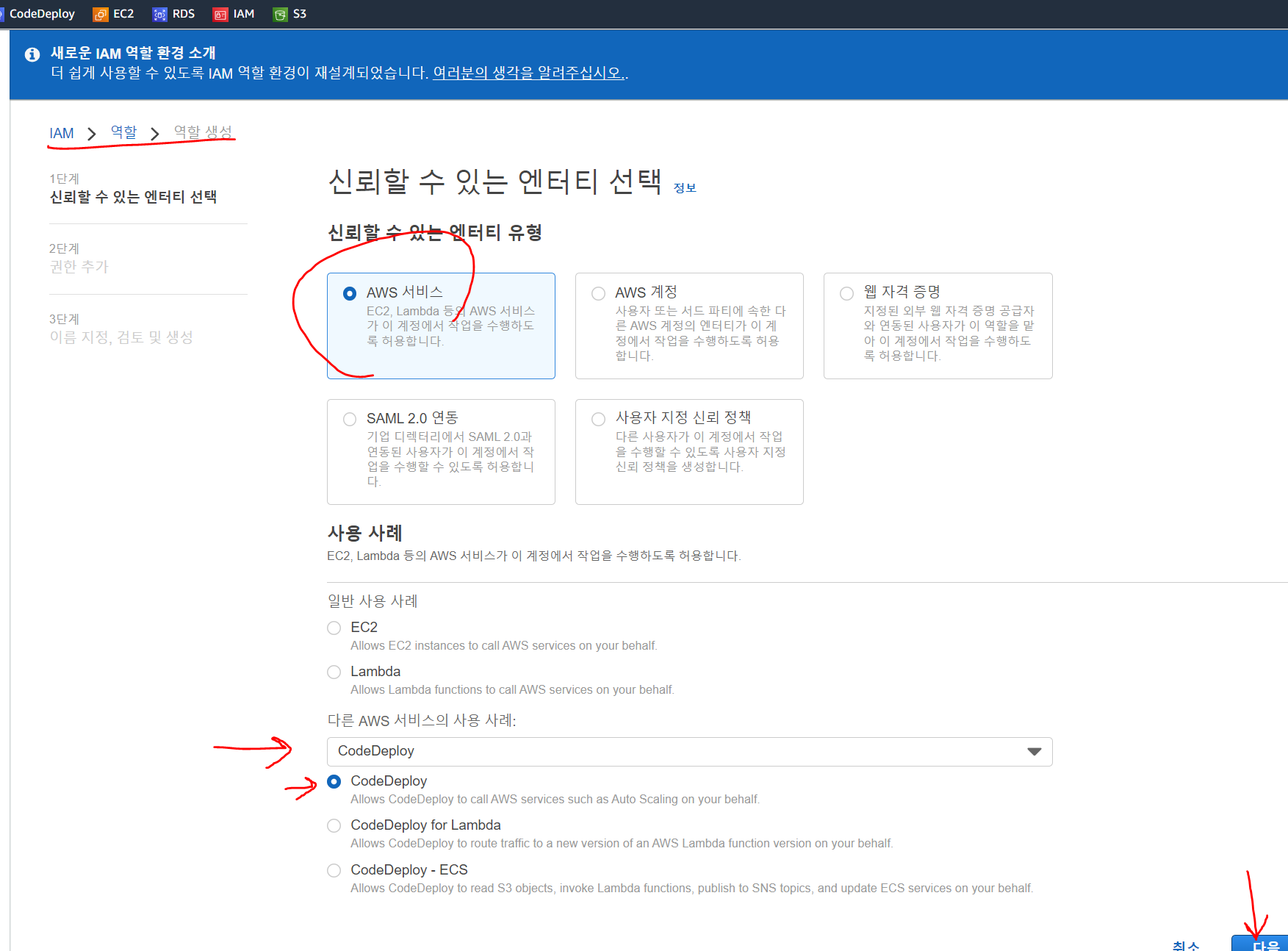Viewport: 1288px width, 951px height.
Task: Open the 정보 info link beside heading
Action: click(x=685, y=188)
